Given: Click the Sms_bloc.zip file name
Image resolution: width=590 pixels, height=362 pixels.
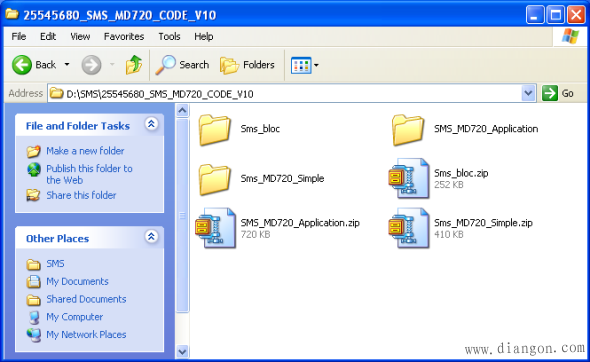Looking at the screenshot, I should pos(461,173).
